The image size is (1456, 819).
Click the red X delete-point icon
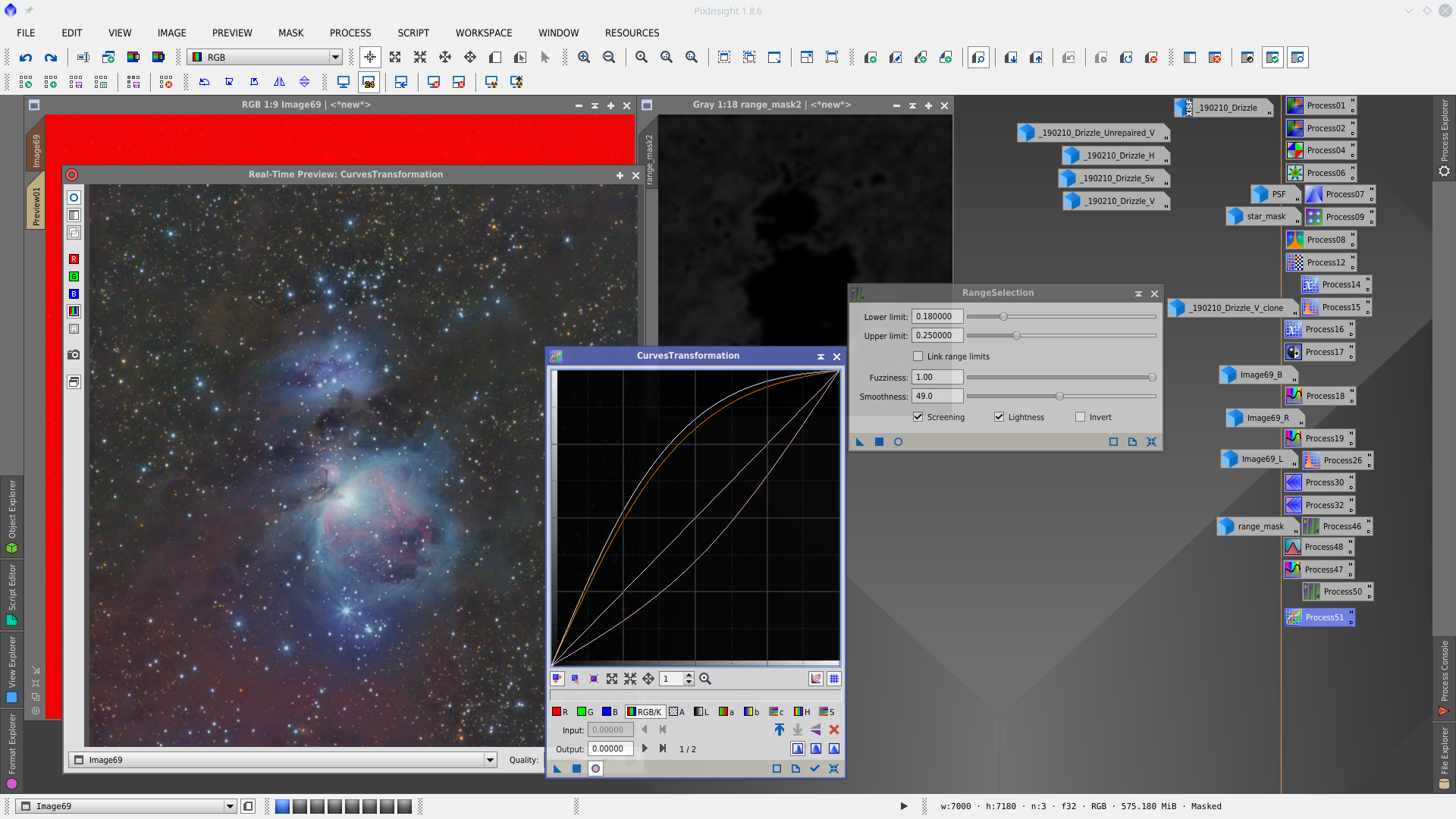[833, 730]
